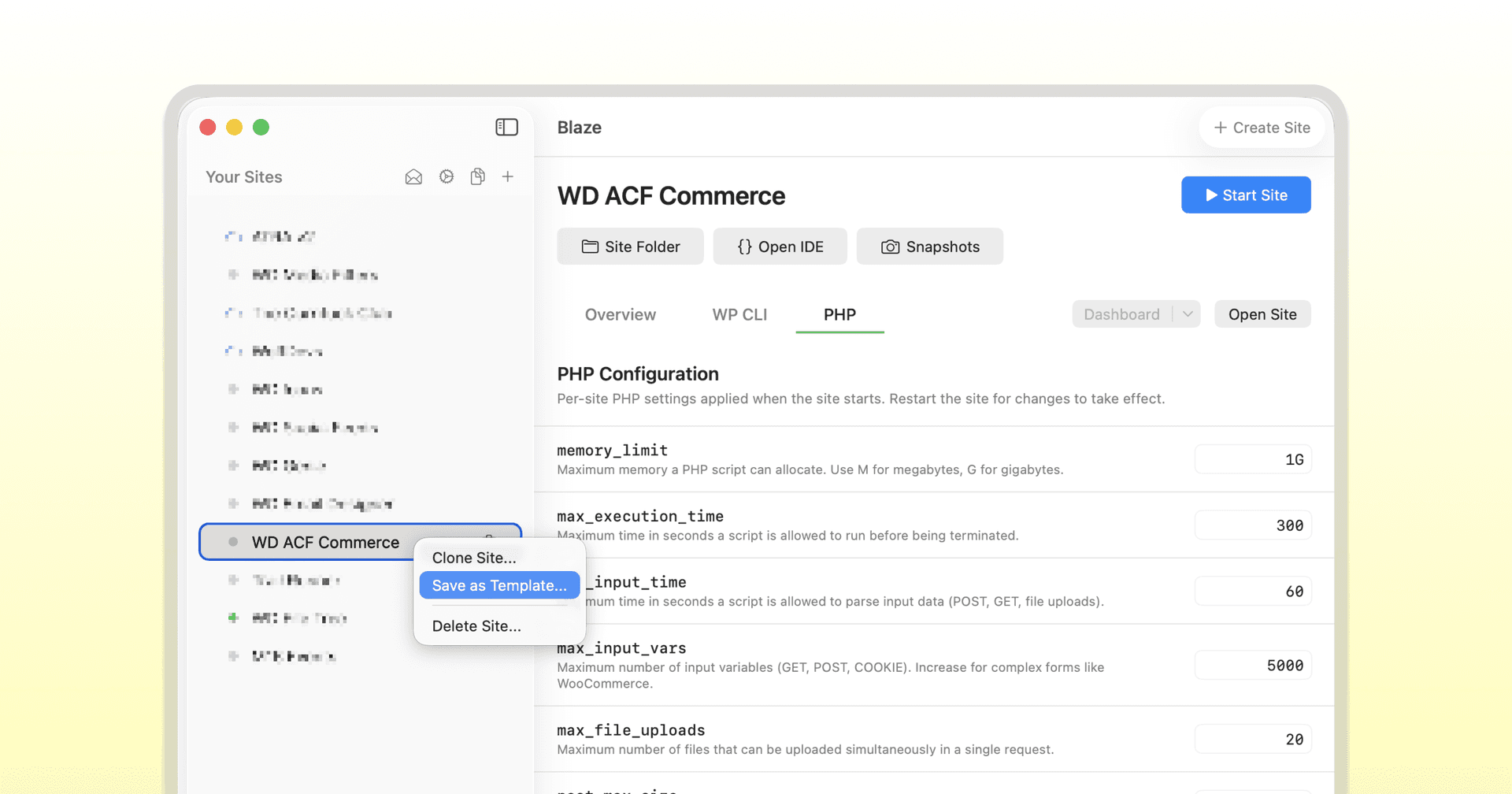This screenshot has height=794, width=1512.
Task: Click the memory_limit setting label
Action: pos(612,451)
